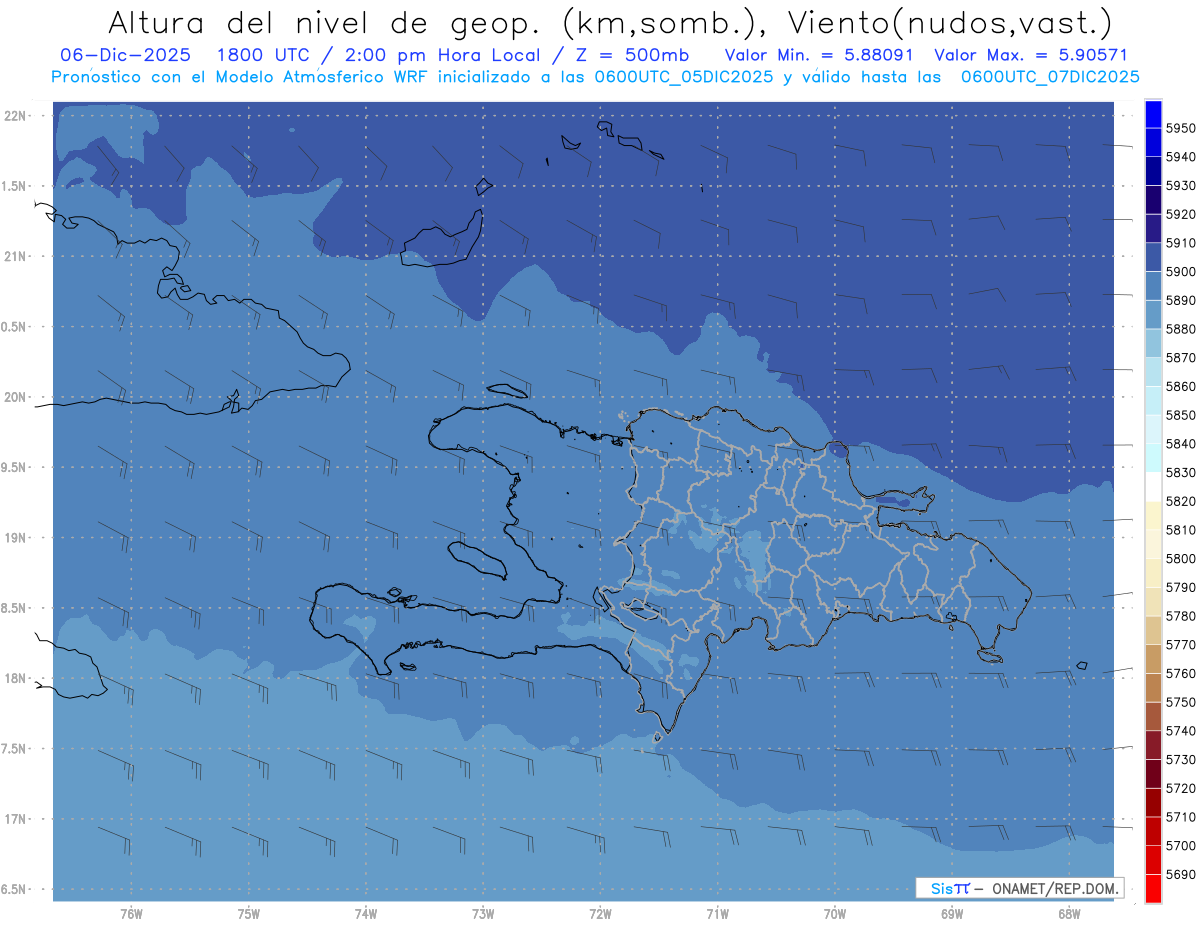Click the '5690' colorbar value label

tap(1181, 875)
